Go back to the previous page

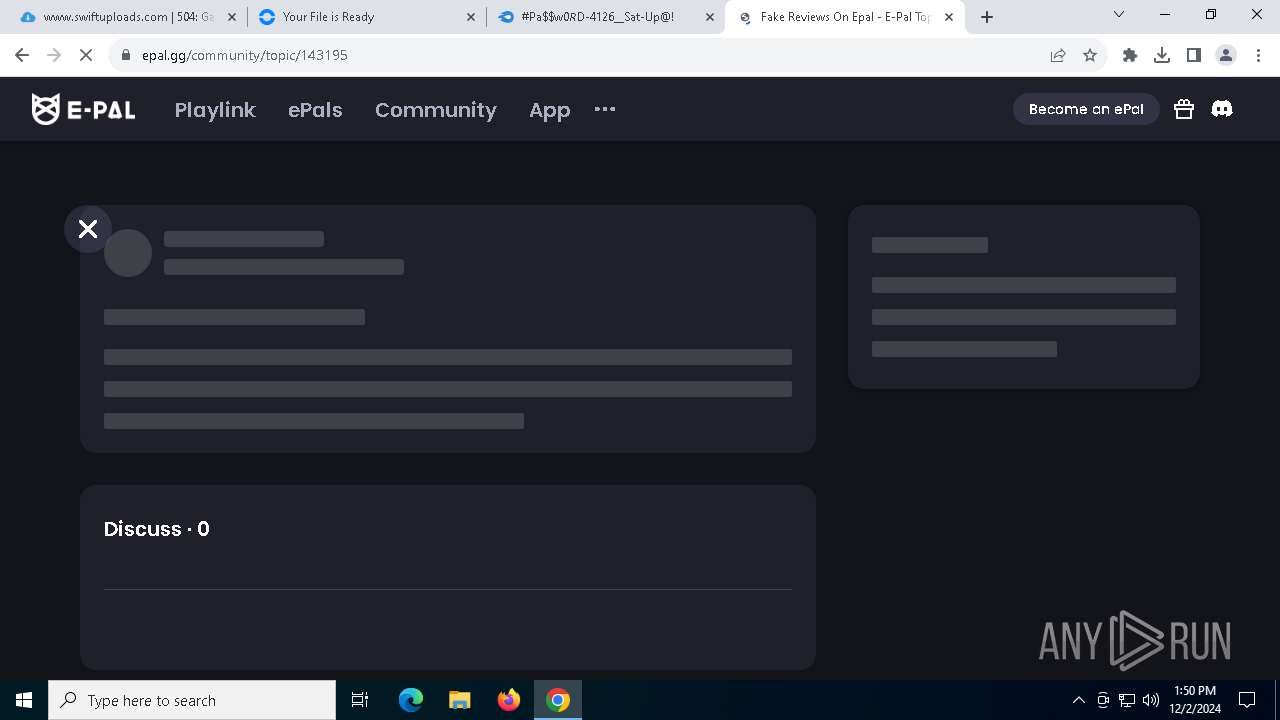[x=22, y=55]
